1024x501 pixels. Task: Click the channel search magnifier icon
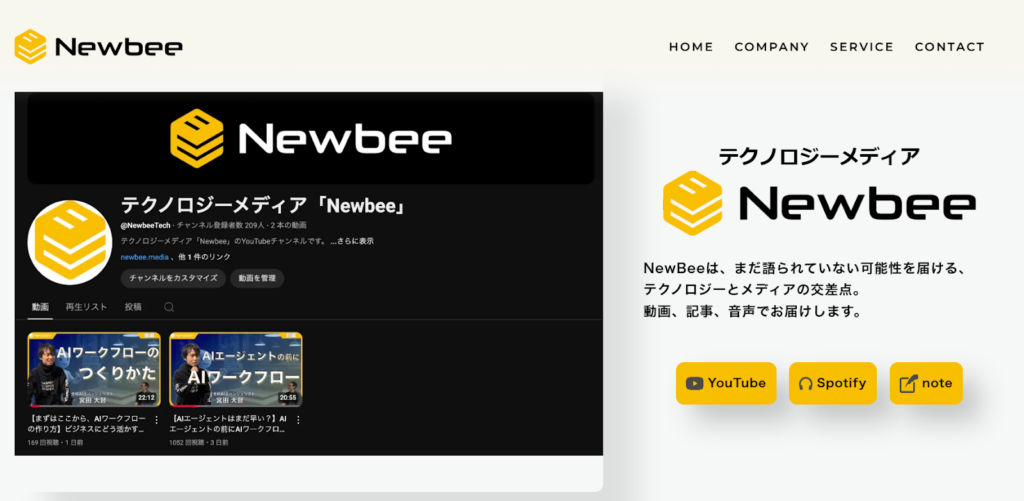tap(169, 307)
